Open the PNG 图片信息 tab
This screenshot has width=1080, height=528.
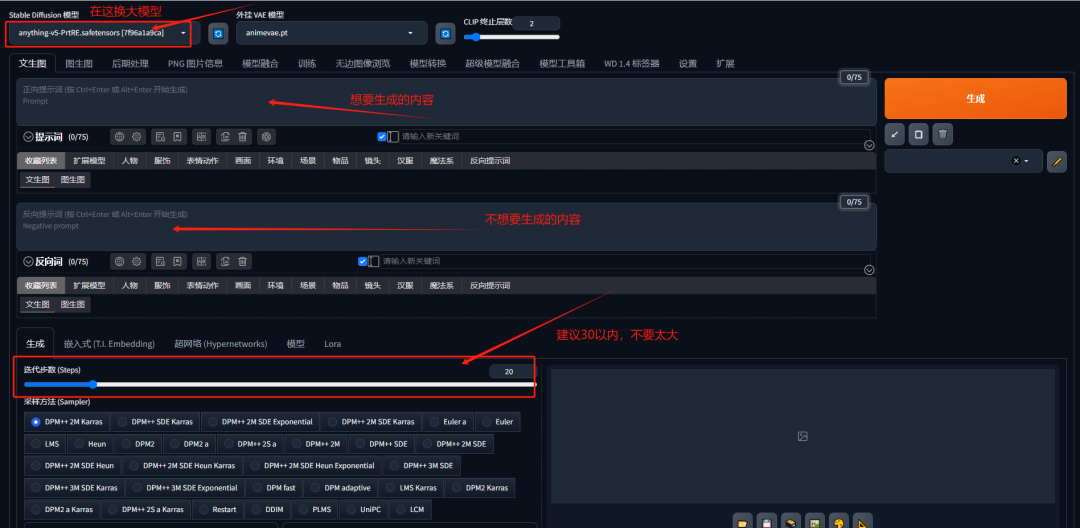point(196,63)
